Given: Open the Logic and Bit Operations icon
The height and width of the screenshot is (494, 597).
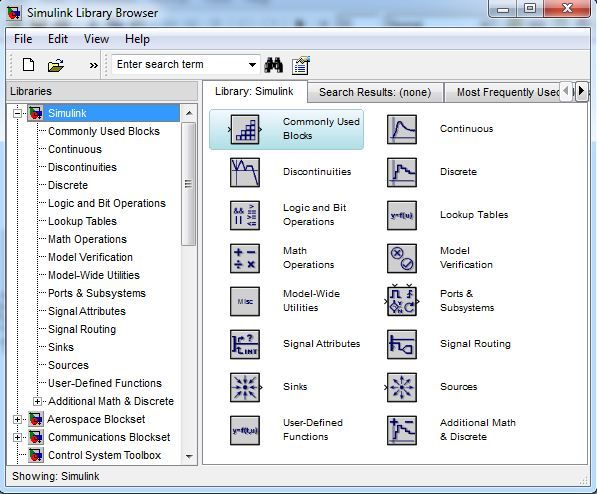Looking at the screenshot, I should click(x=245, y=216).
